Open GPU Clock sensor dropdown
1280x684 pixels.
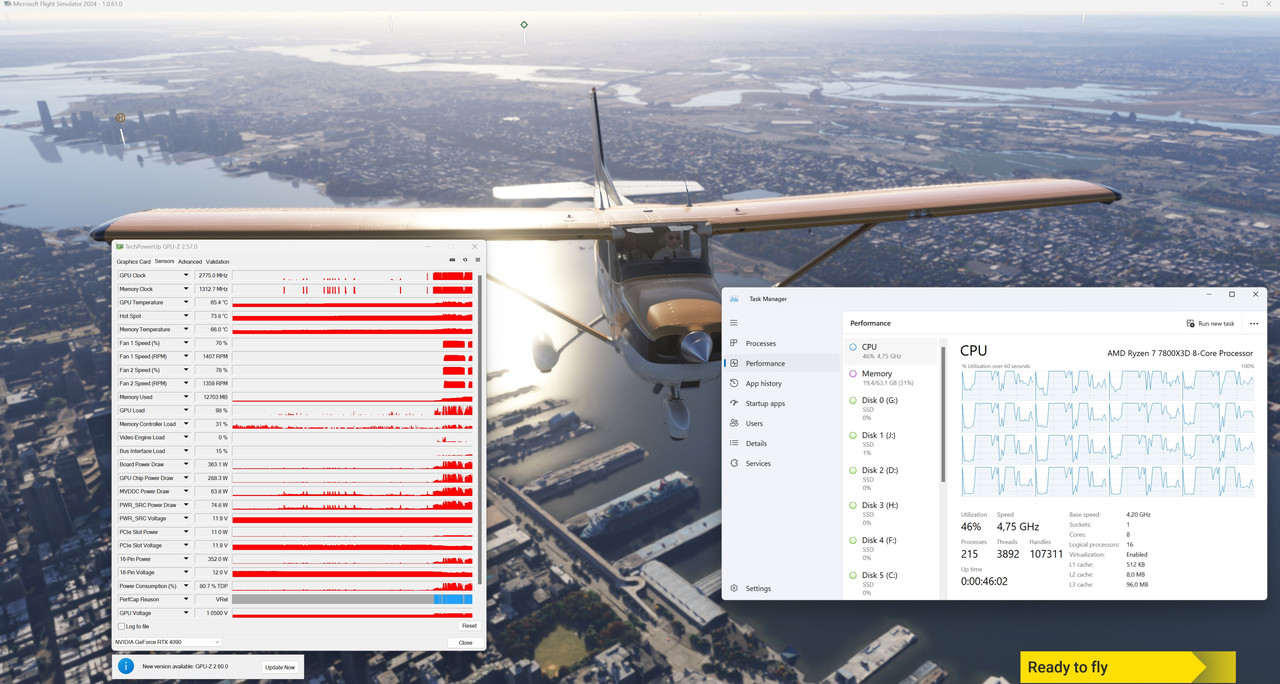(185, 275)
